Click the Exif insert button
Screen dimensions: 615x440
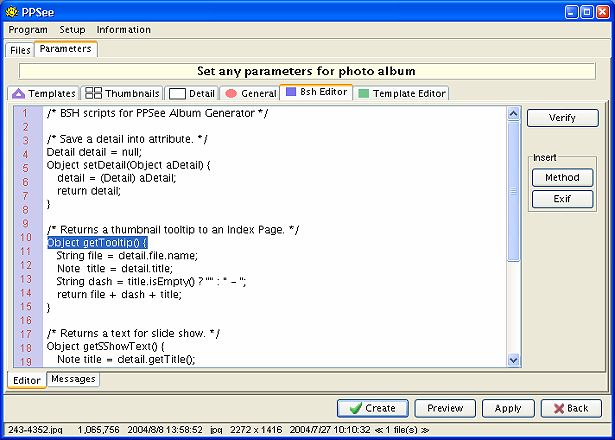click(562, 199)
